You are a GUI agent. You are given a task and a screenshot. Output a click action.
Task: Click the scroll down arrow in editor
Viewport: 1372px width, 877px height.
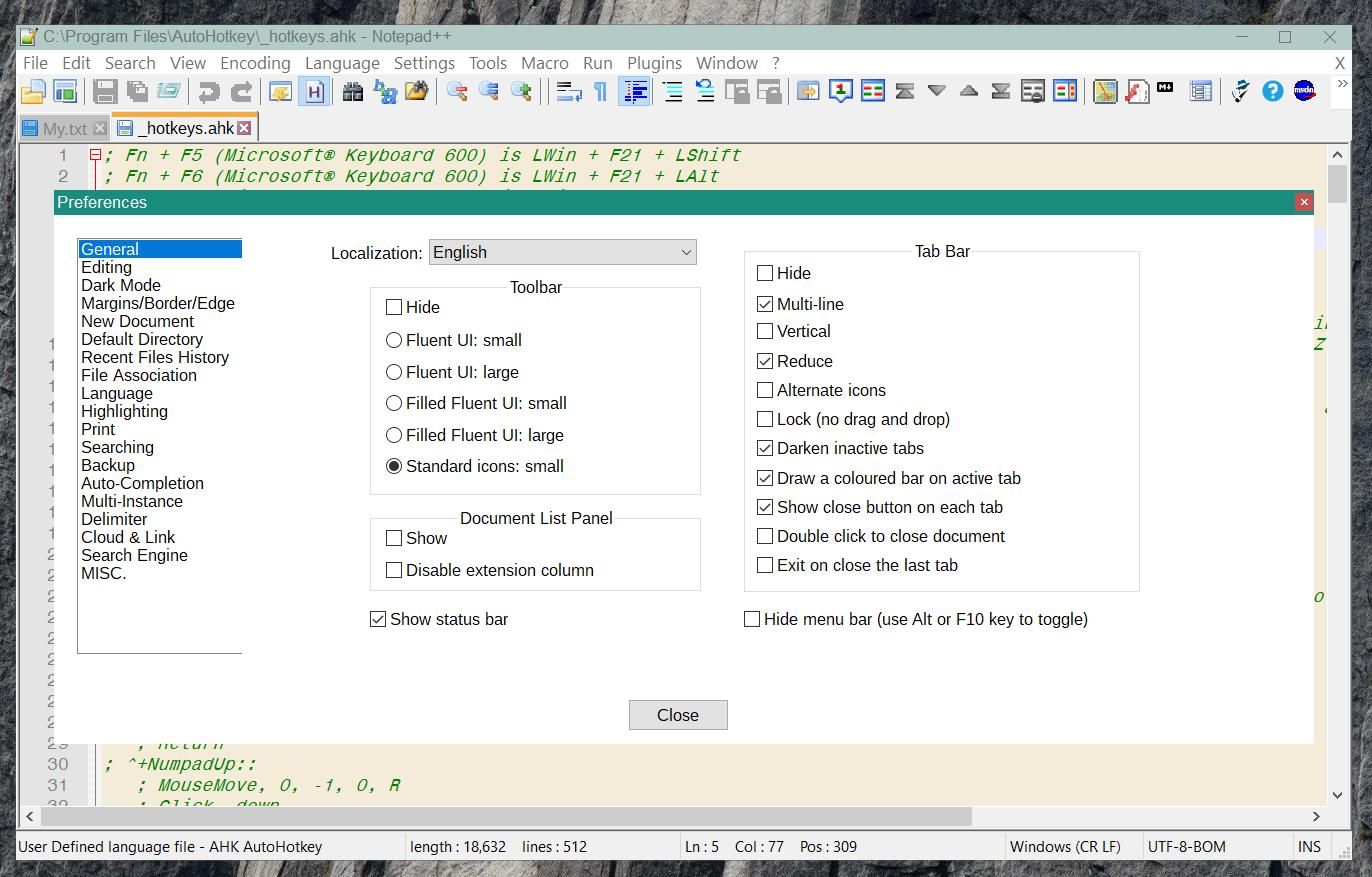1337,795
